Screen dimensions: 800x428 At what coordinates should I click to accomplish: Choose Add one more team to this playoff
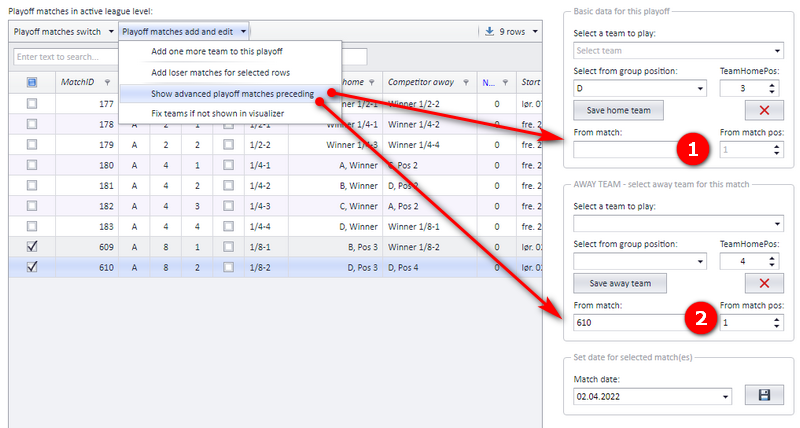coord(216,52)
